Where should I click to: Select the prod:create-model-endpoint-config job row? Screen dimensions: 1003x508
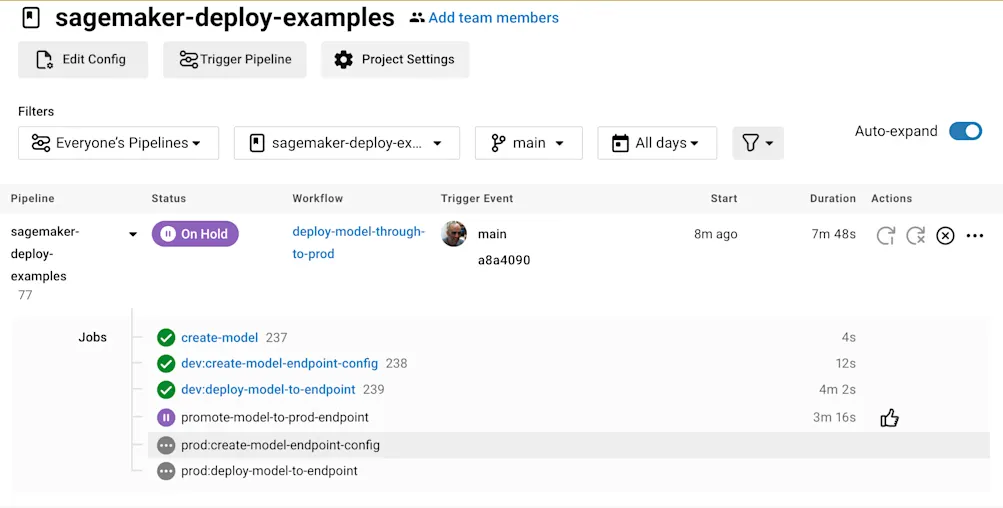[569, 445]
